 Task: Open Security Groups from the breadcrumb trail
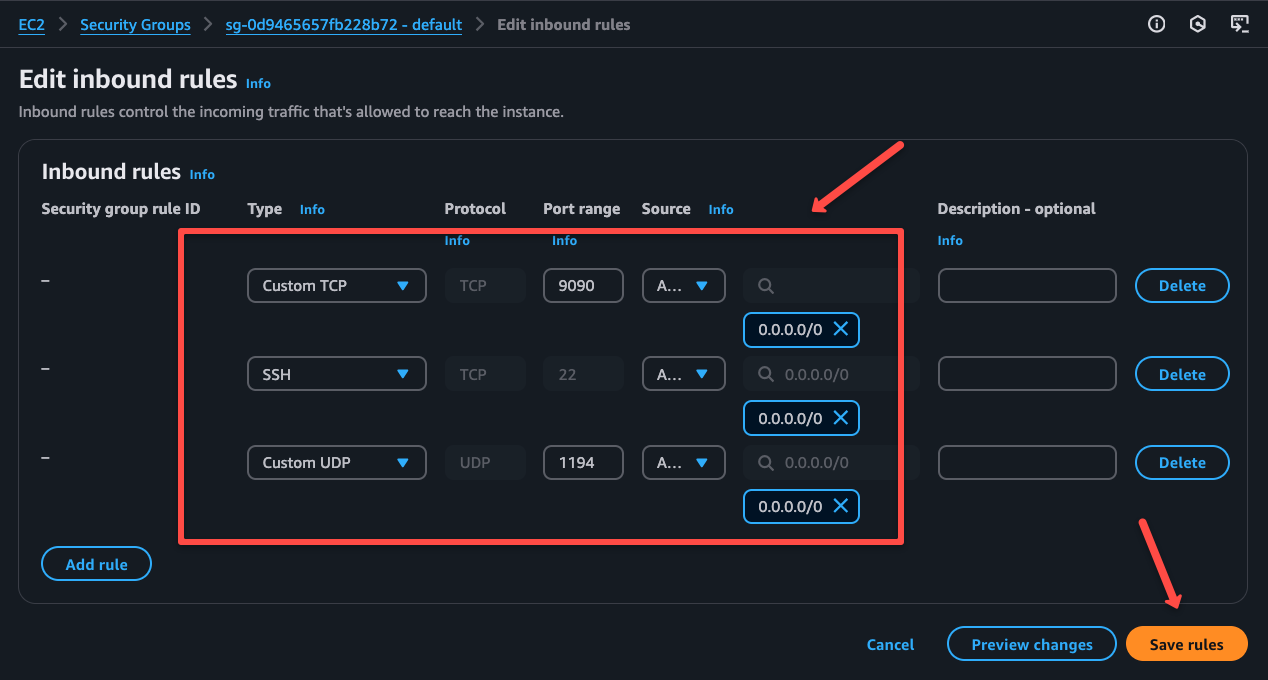(x=135, y=24)
